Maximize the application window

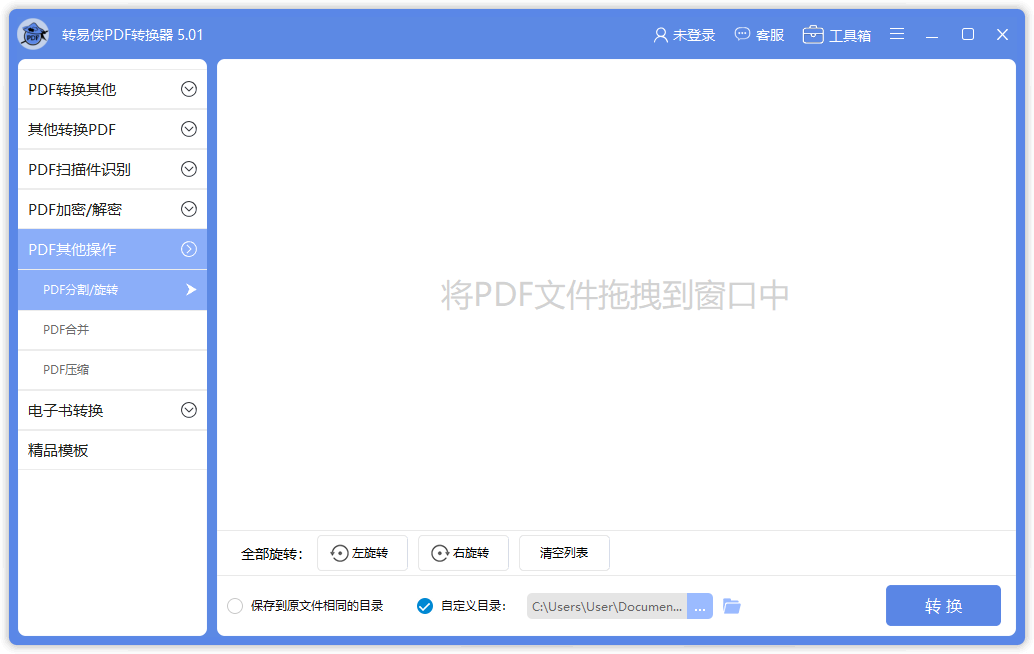967,34
